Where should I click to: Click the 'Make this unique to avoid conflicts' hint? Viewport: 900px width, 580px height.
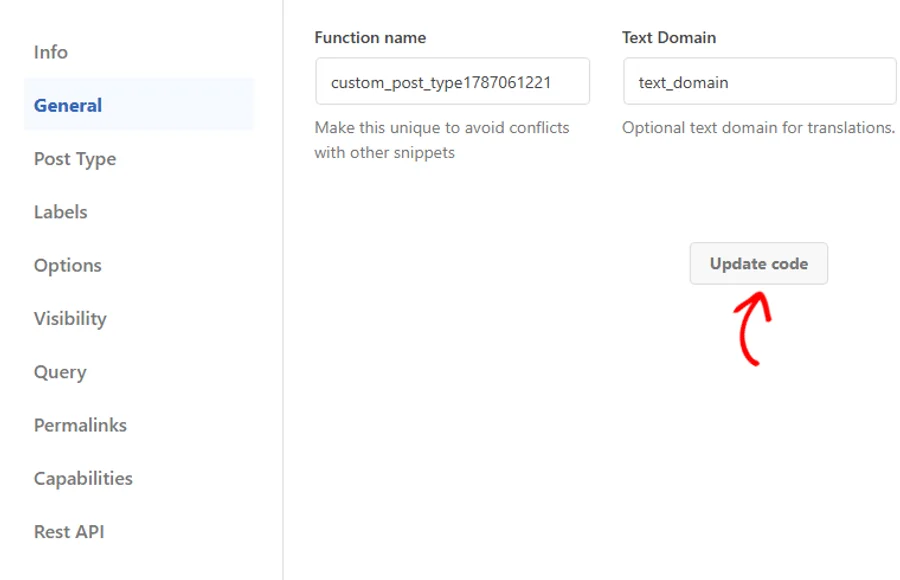tap(442, 140)
